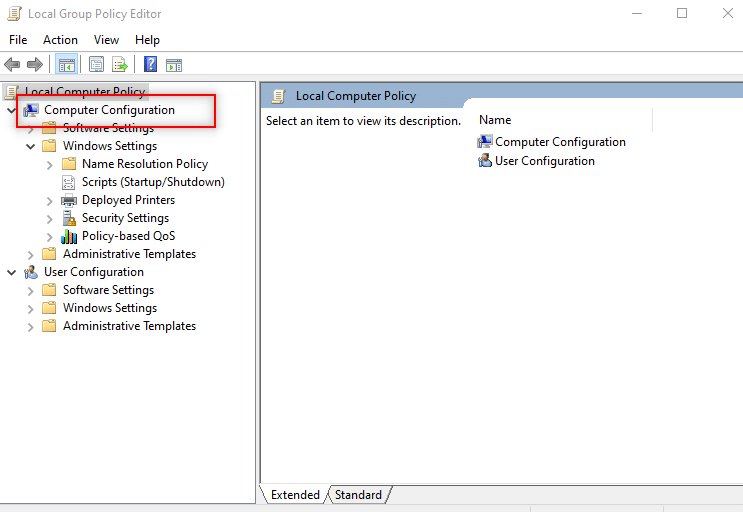
Task: Select Administrative Templates label under User Configuration
Action: 129,326
